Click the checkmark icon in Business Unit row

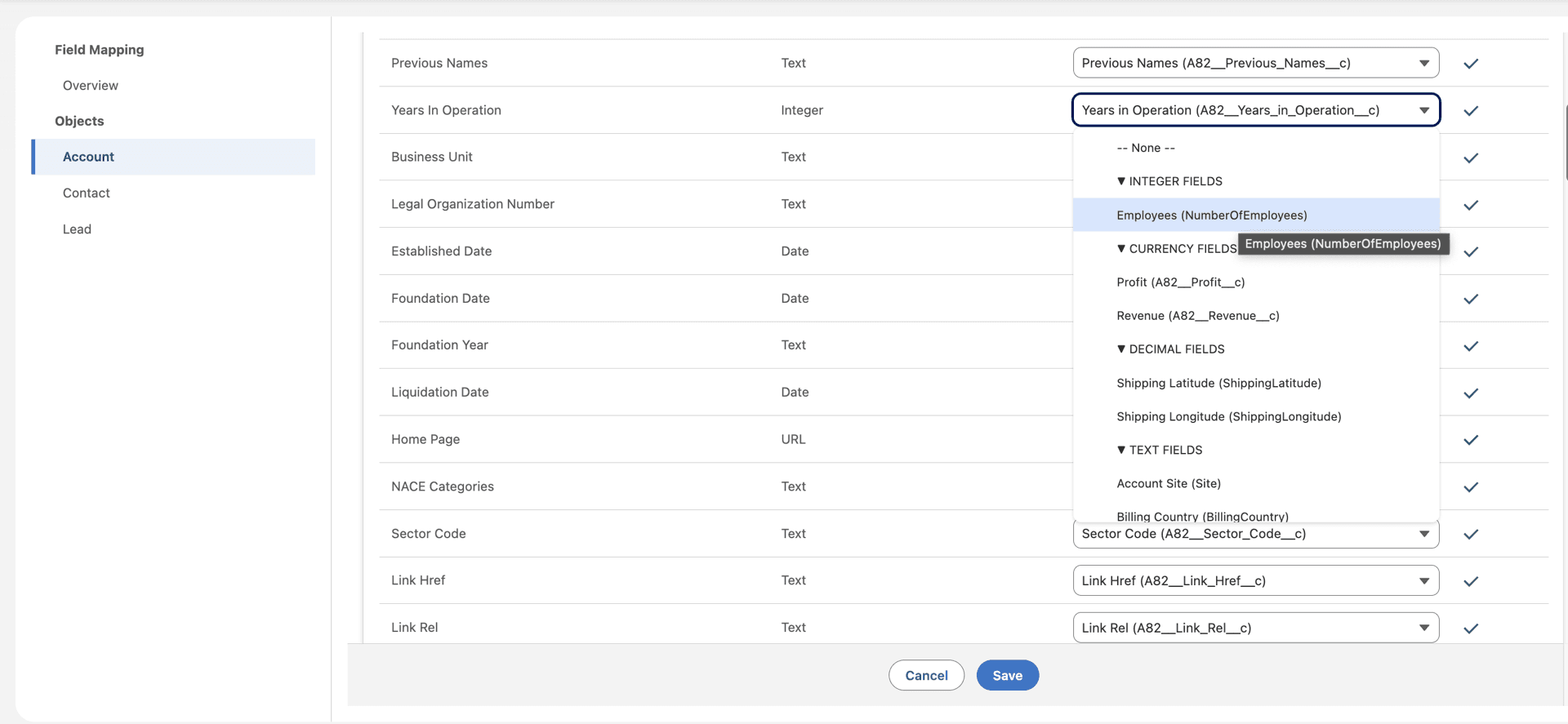pos(1471,158)
